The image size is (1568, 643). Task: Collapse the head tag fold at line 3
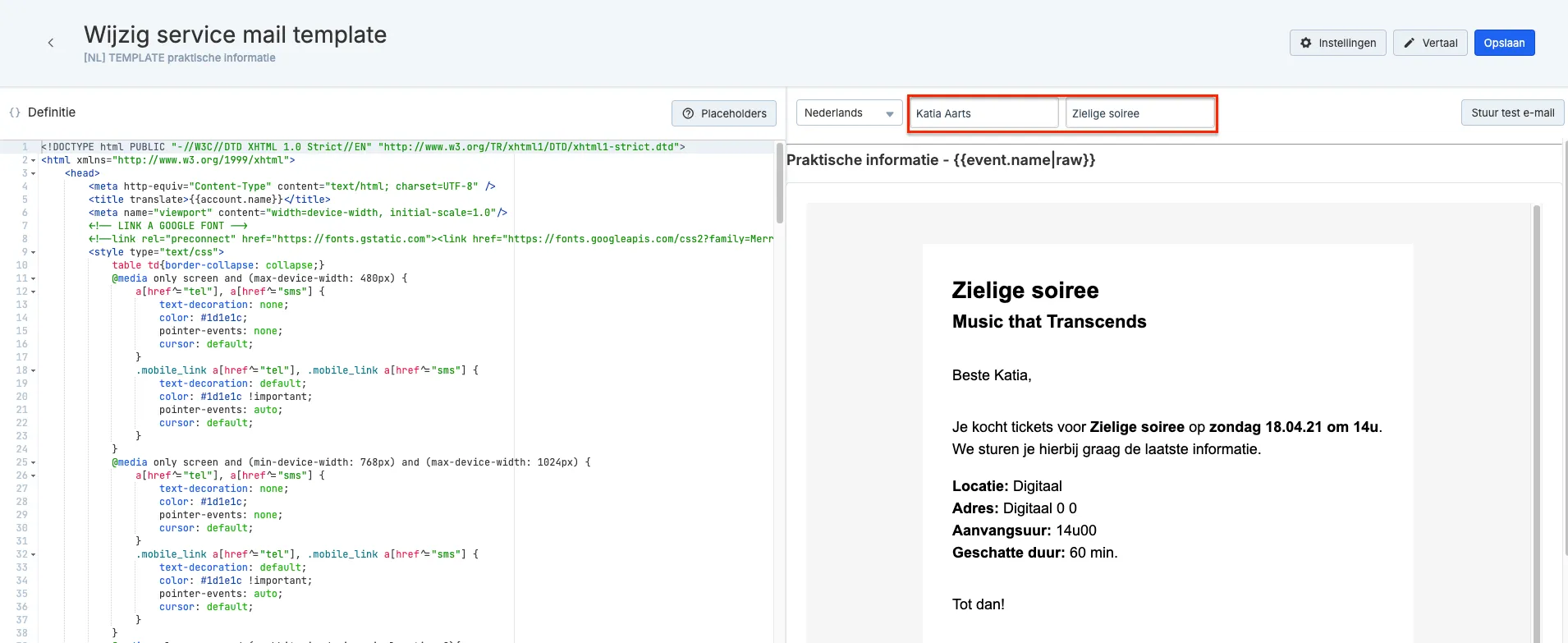(x=33, y=173)
